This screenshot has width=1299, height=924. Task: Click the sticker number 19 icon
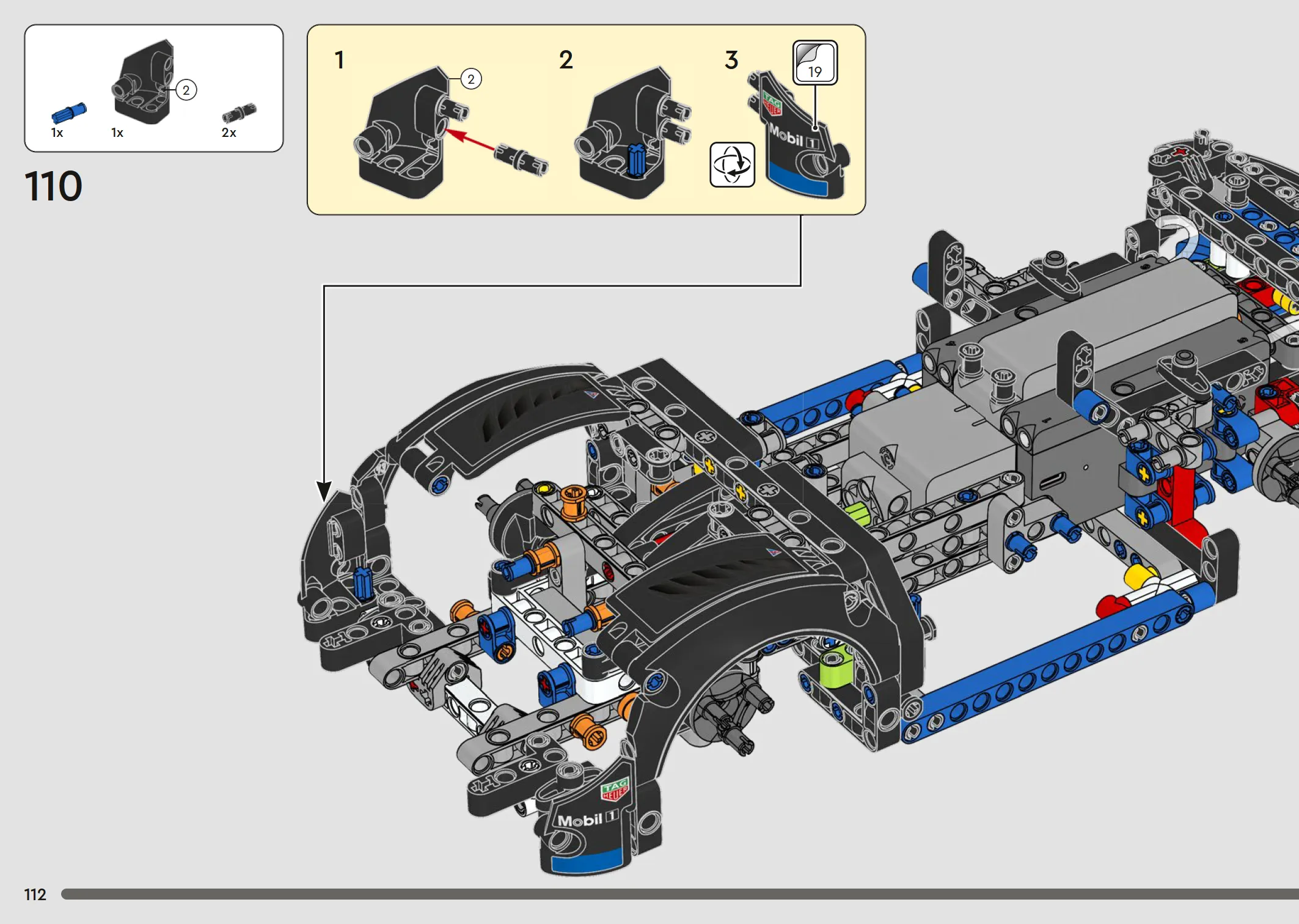[x=815, y=62]
